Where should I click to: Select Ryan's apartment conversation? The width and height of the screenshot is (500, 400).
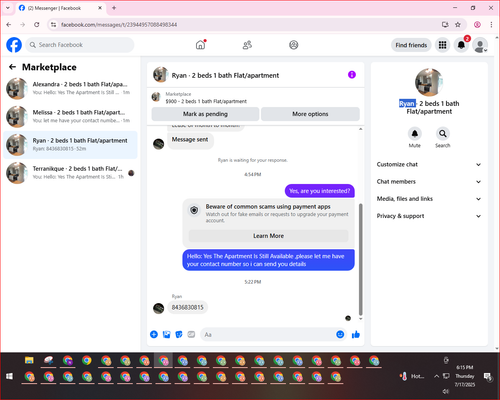[x=70, y=145]
